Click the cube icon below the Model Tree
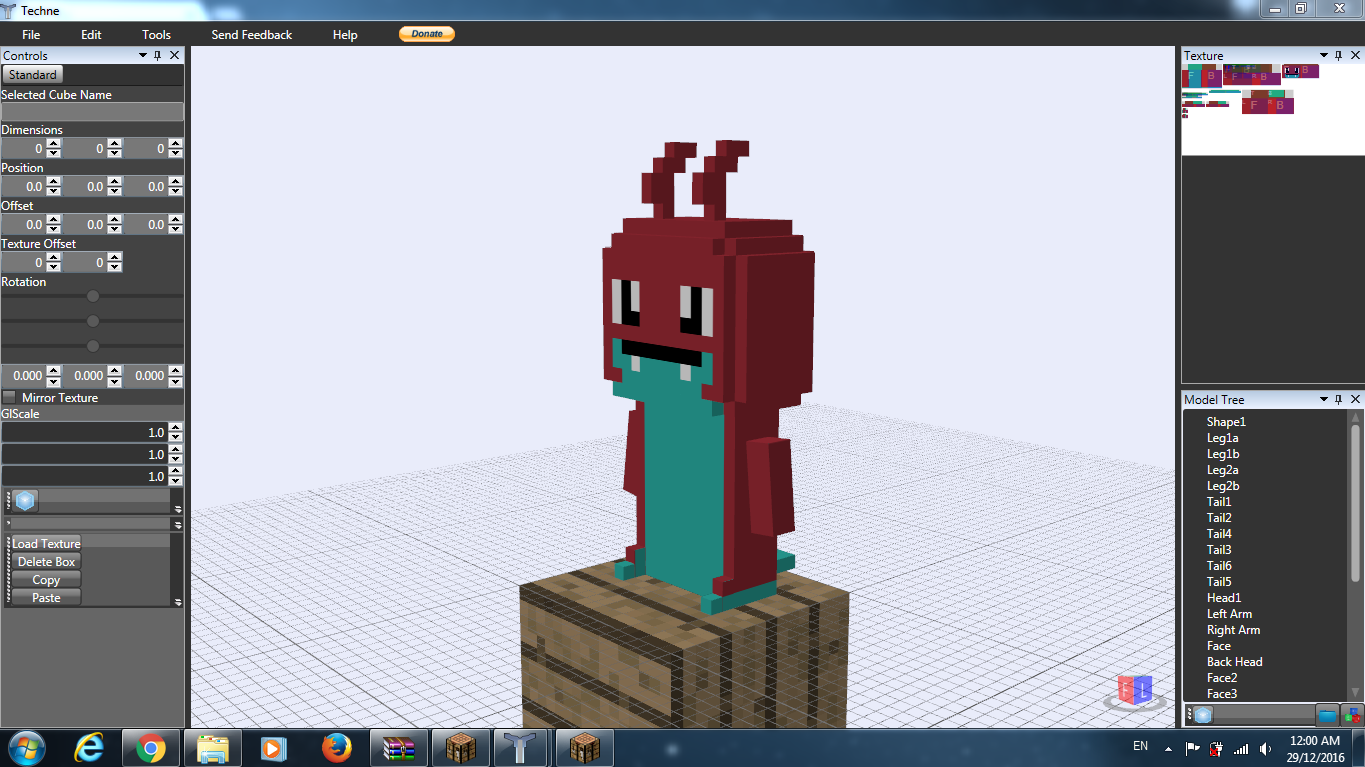 (x=1203, y=714)
